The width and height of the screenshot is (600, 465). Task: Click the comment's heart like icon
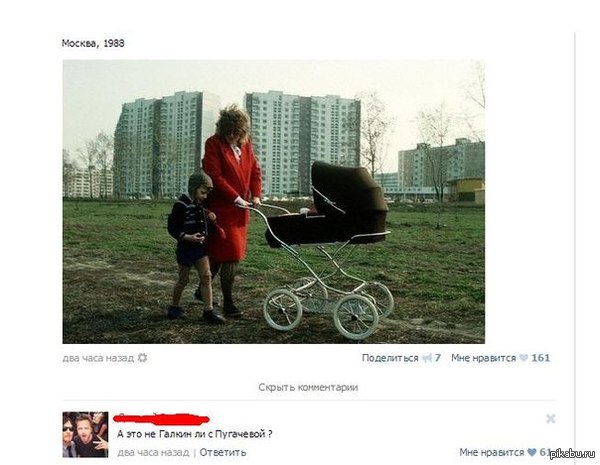[x=532, y=452]
